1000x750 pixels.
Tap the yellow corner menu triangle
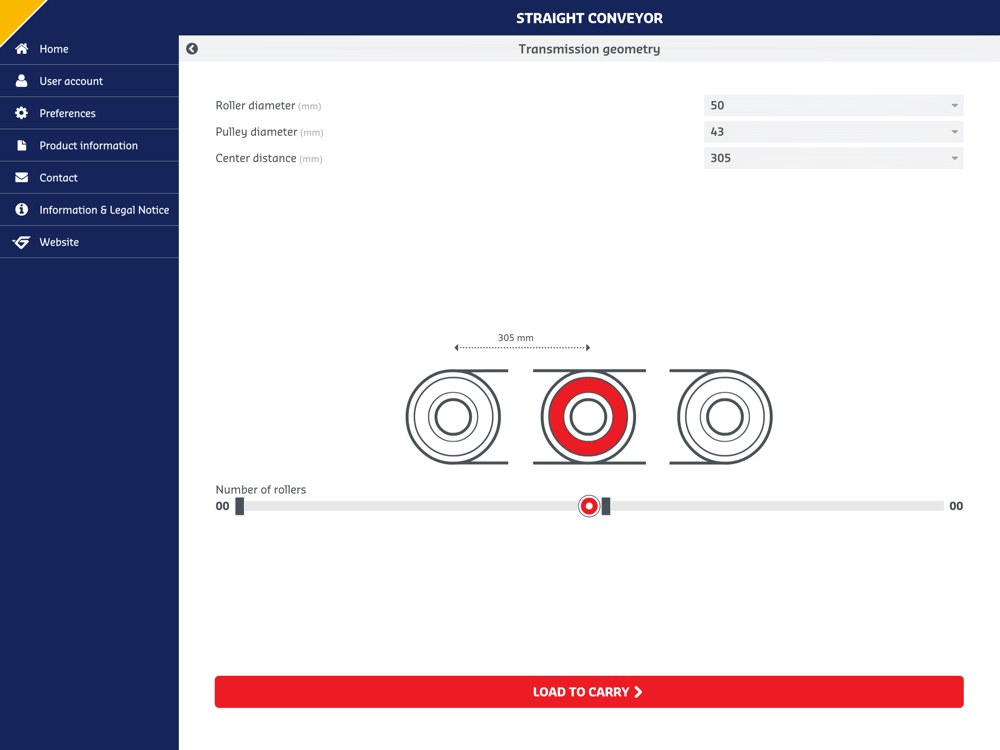[x=16, y=16]
